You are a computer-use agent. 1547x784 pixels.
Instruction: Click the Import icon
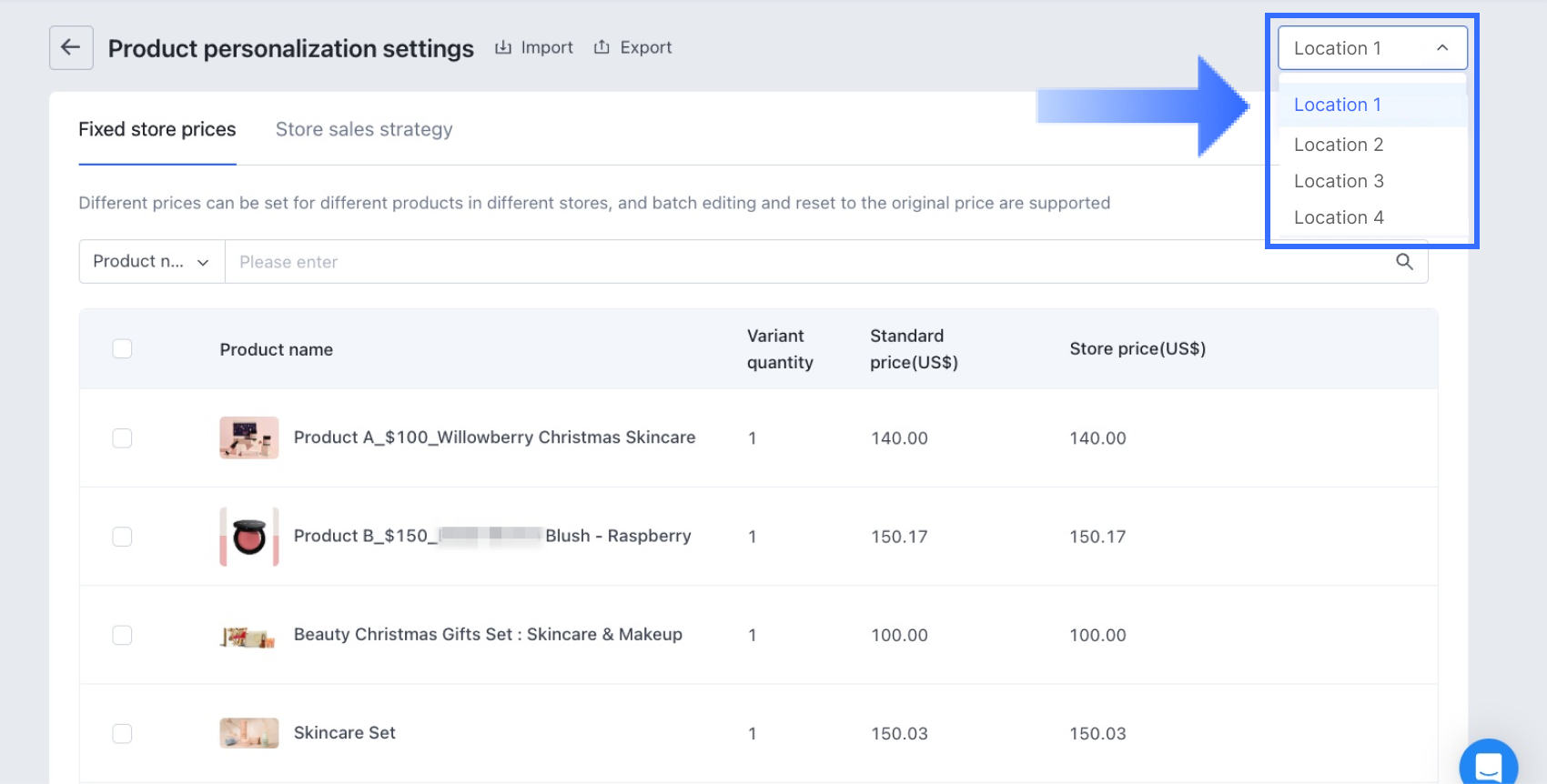pyautogui.click(x=503, y=47)
